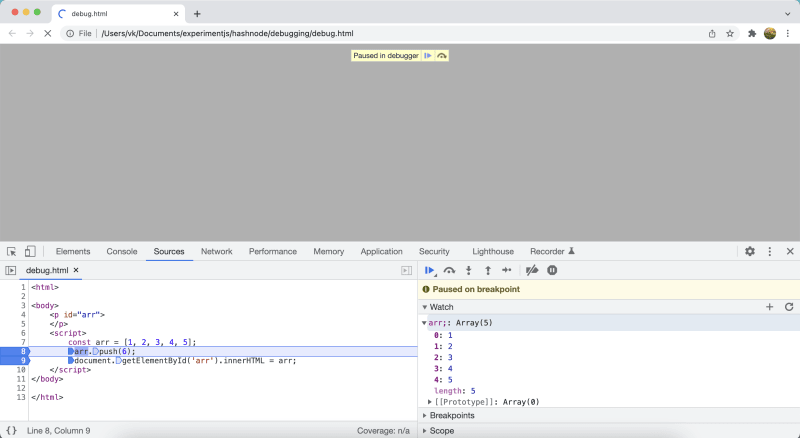Focus the address bar URL
The image size is (800, 438).
227,34
